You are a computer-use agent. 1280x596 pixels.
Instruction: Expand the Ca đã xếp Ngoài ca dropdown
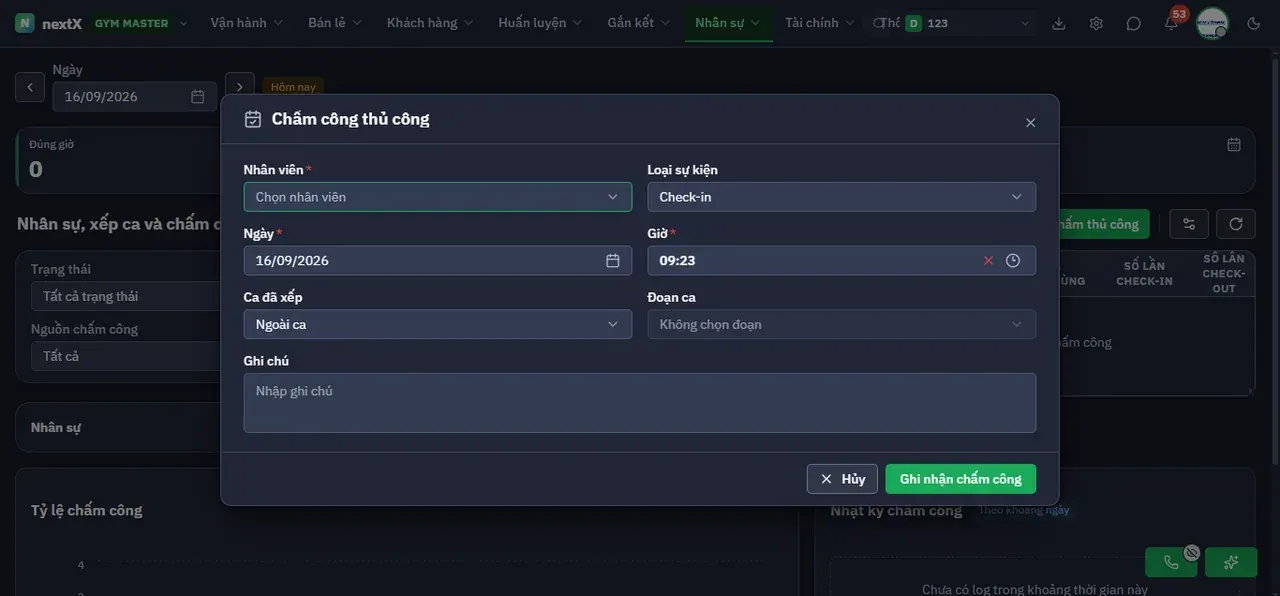coord(438,324)
